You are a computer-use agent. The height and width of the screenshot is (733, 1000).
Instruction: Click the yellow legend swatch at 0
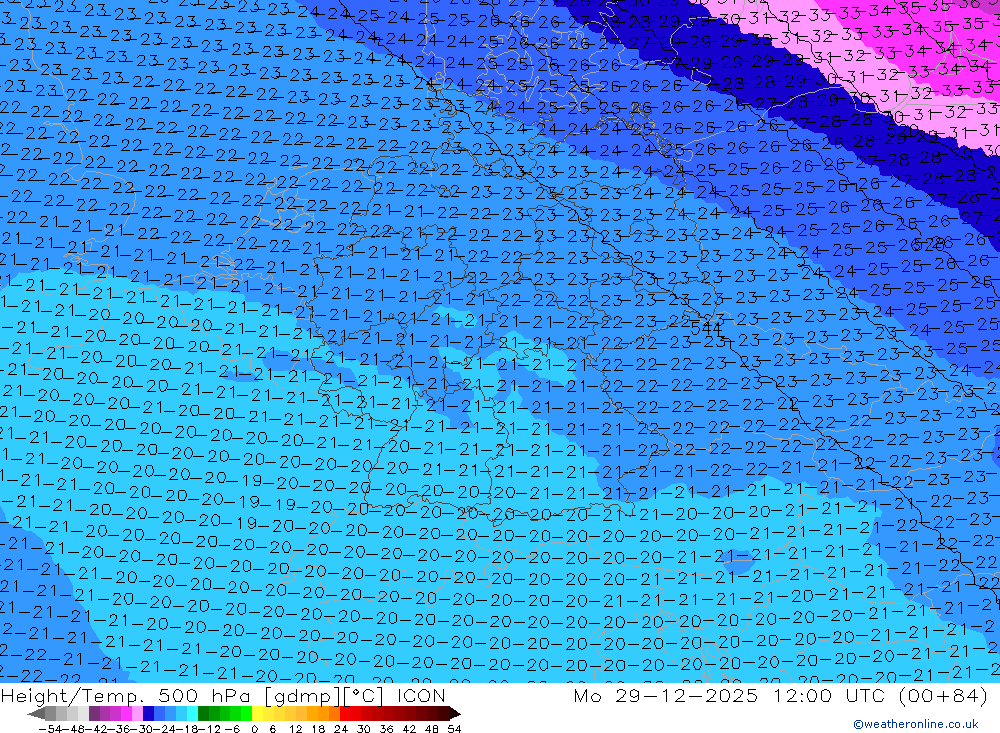click(258, 713)
